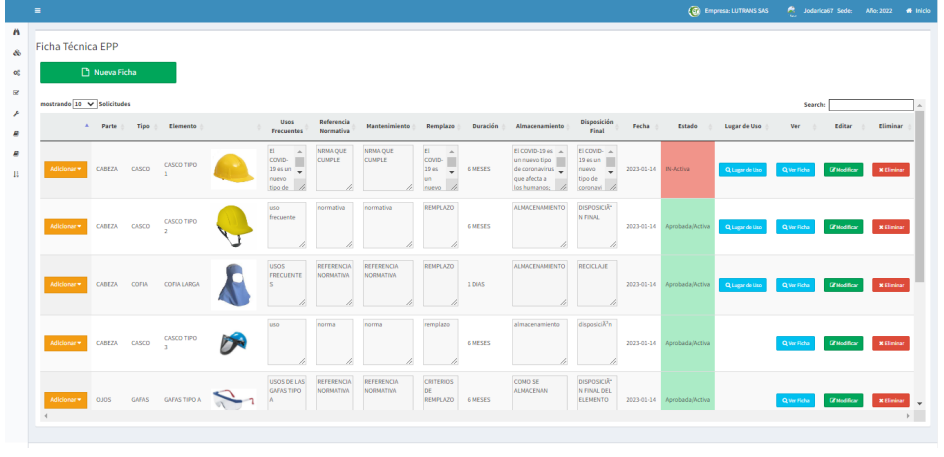Focus the Search input field
This screenshot has height=457, width=944.
pos(870,104)
